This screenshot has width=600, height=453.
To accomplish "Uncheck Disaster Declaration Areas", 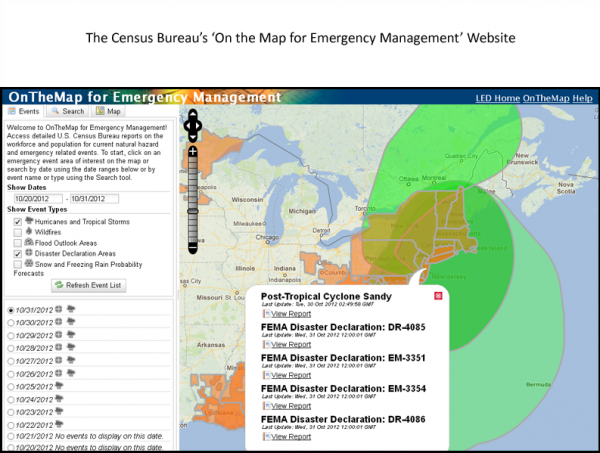I will click(x=18, y=254).
